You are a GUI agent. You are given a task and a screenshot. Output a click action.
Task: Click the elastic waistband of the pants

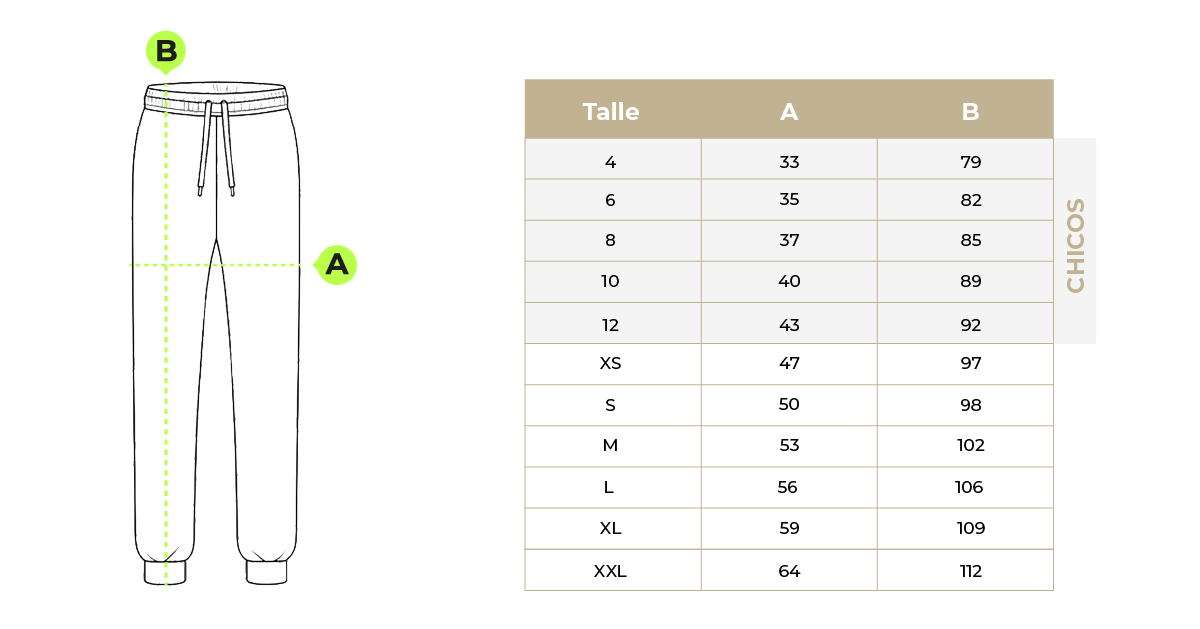(x=216, y=98)
